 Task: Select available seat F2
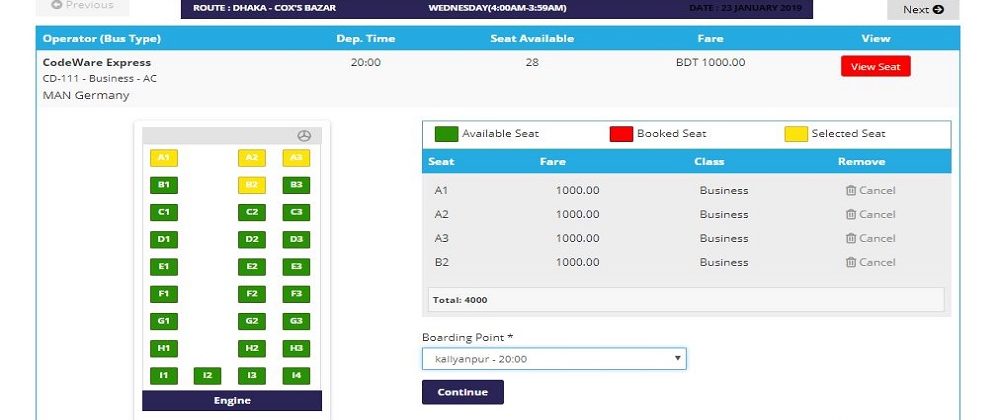(x=252, y=294)
